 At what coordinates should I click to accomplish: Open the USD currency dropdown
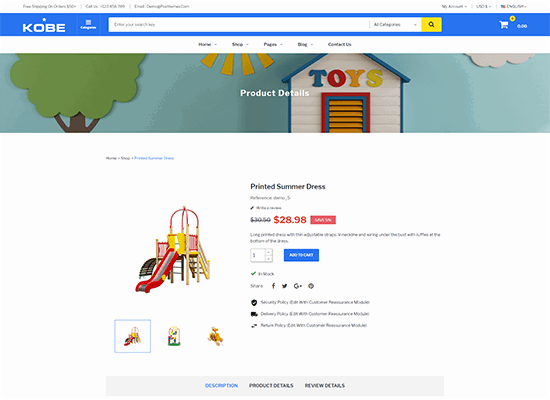[483, 6]
